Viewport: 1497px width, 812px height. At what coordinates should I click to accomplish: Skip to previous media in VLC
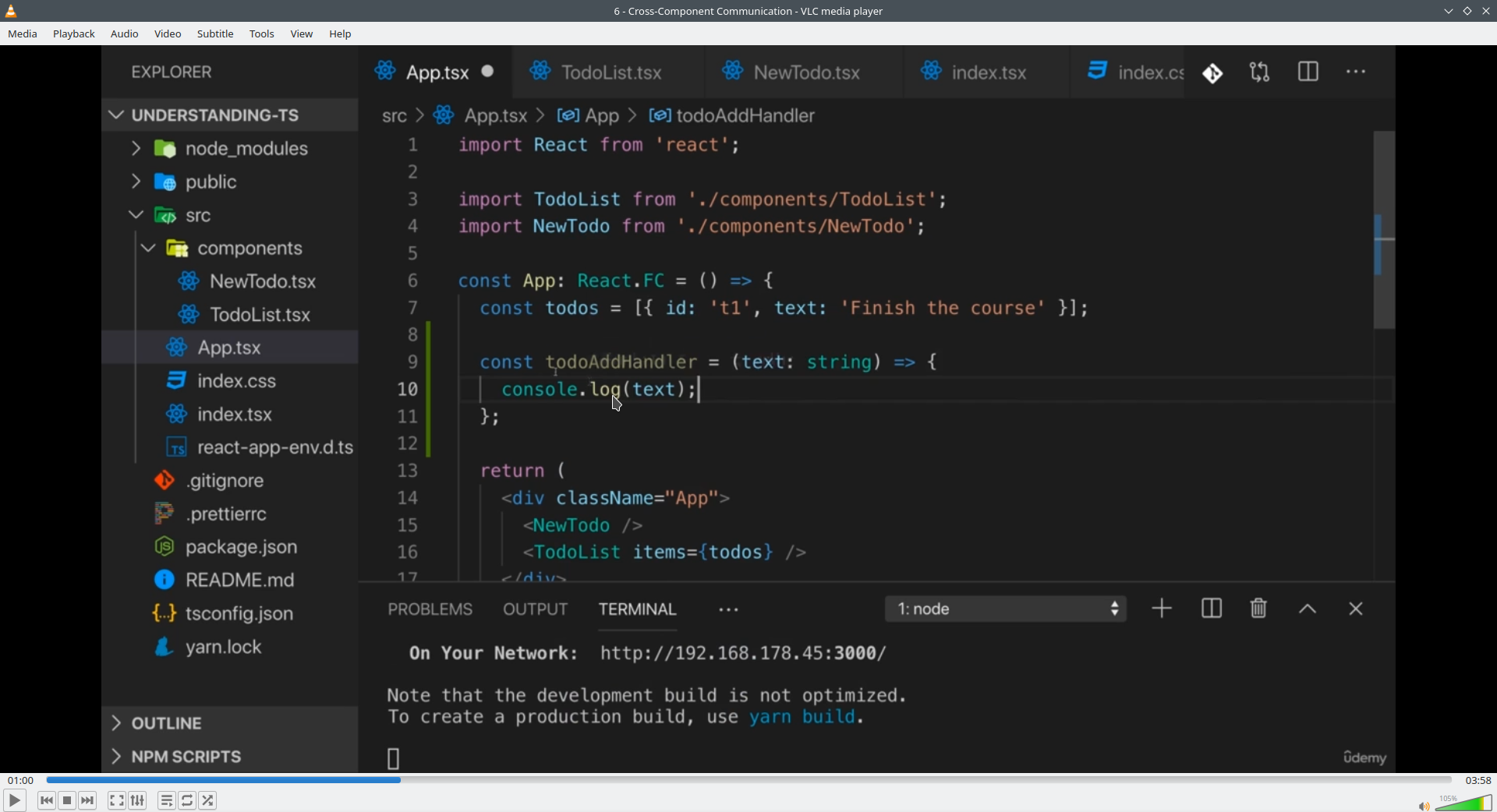coord(47,800)
